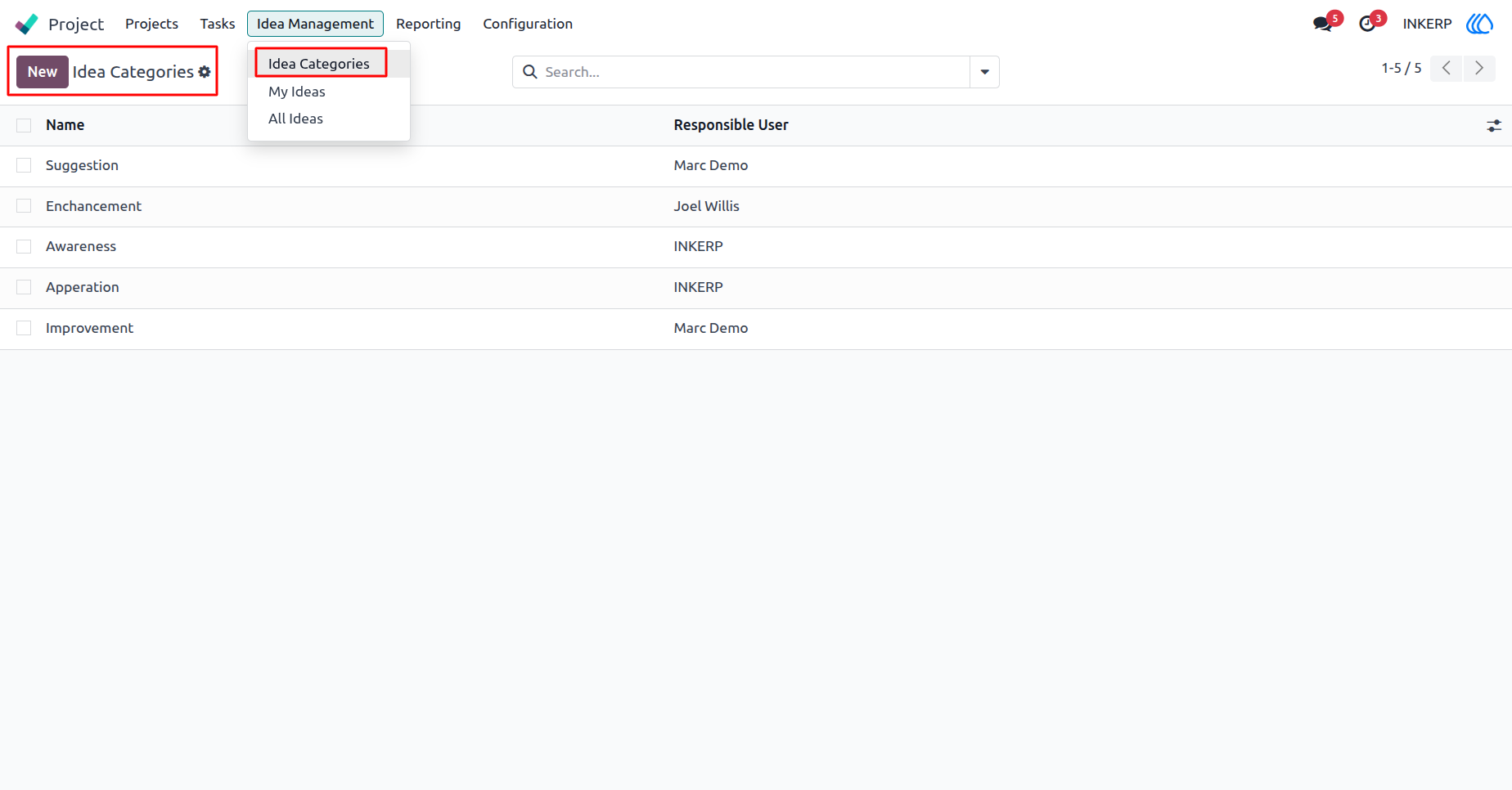Expand the search filter options dropdown
The height and width of the screenshot is (790, 1512).
click(984, 72)
